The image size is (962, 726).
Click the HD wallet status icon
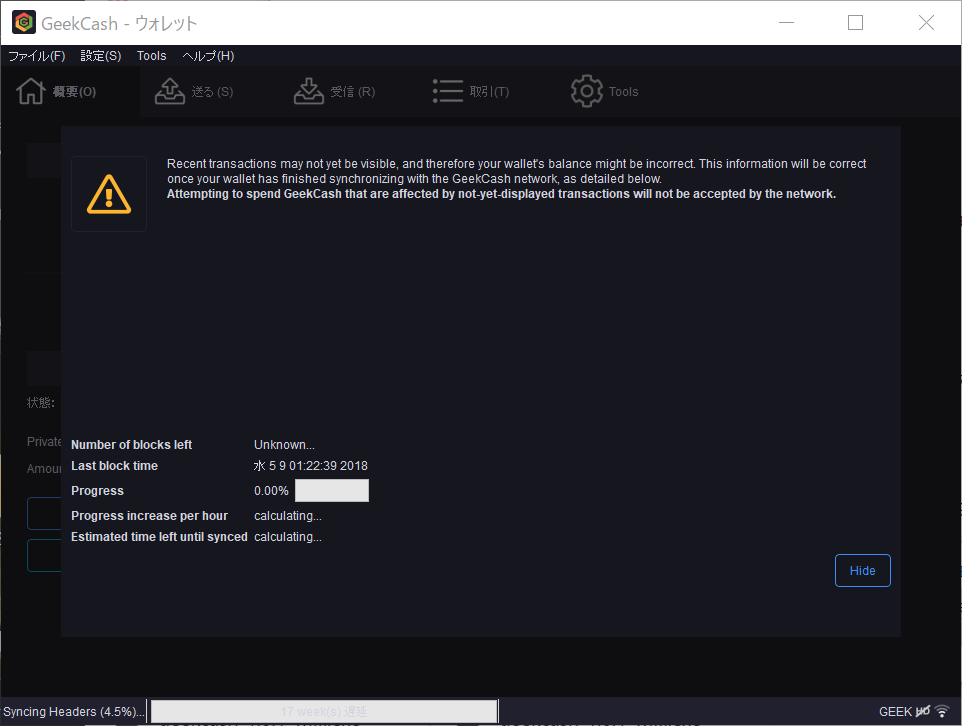[922, 711]
